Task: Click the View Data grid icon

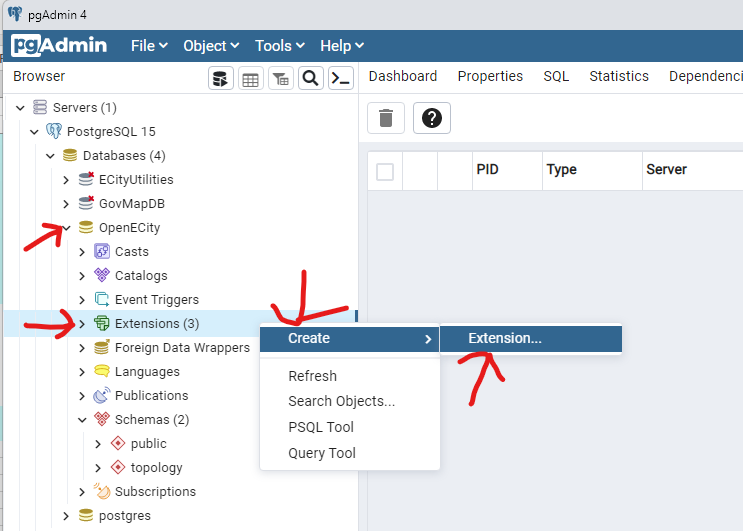Action: pos(251,79)
